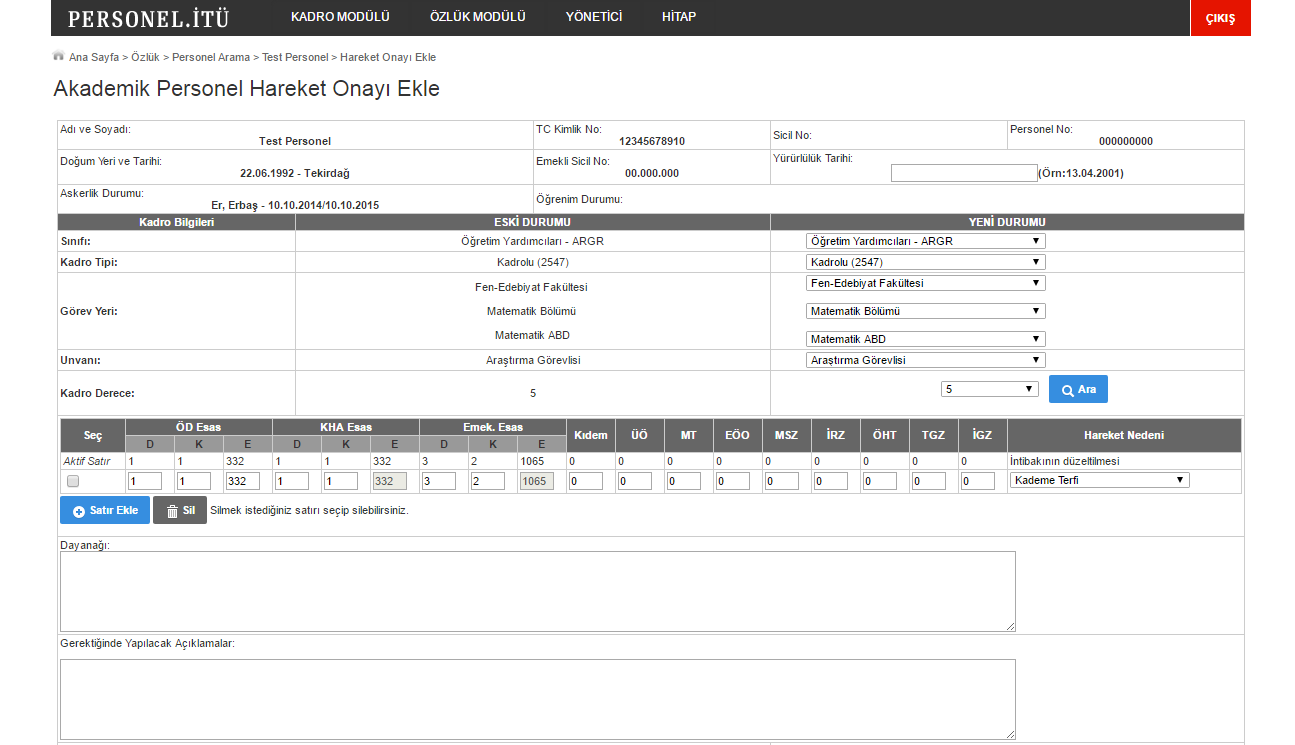Focus the Yürürlülük Tarihi date field

coord(963,173)
